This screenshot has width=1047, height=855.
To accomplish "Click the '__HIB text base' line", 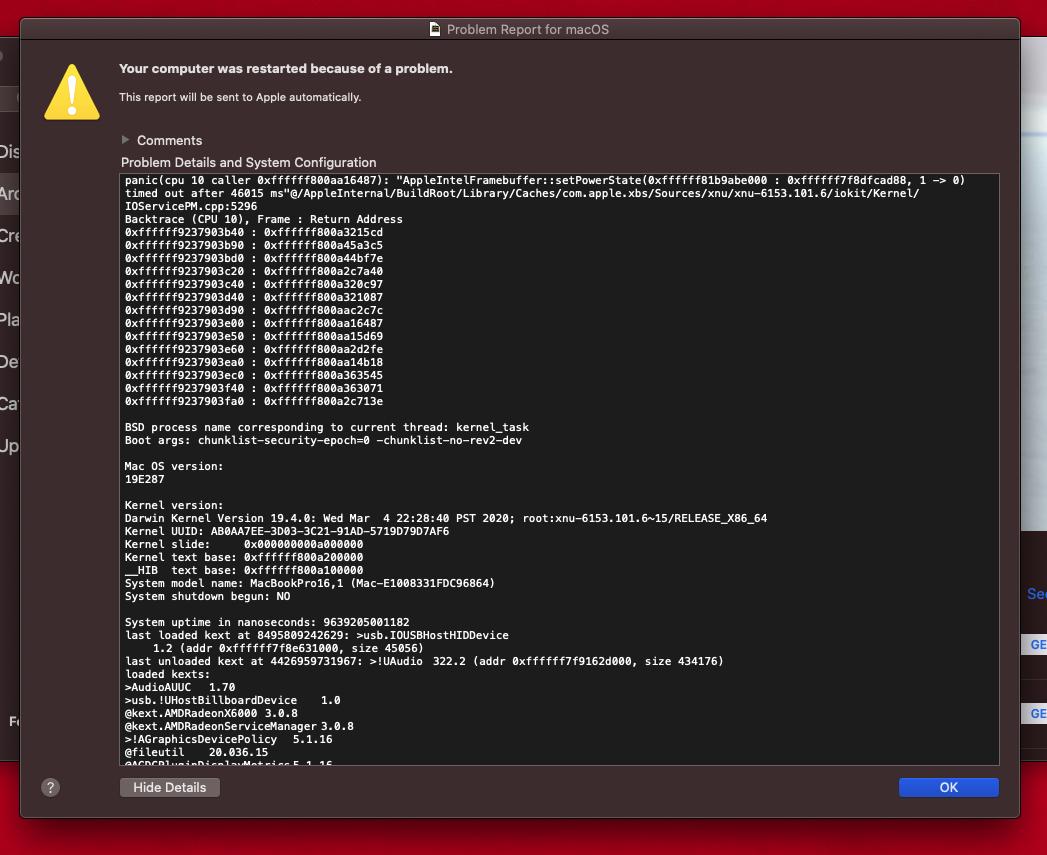I will [244, 570].
